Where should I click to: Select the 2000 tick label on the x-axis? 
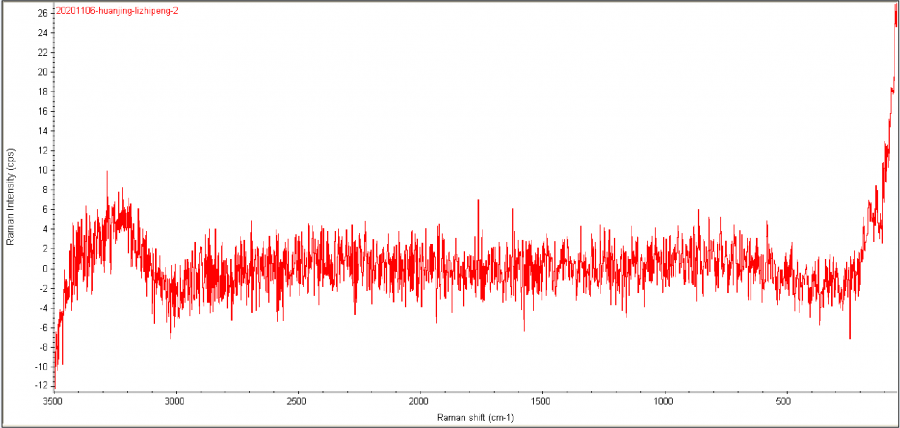420,400
